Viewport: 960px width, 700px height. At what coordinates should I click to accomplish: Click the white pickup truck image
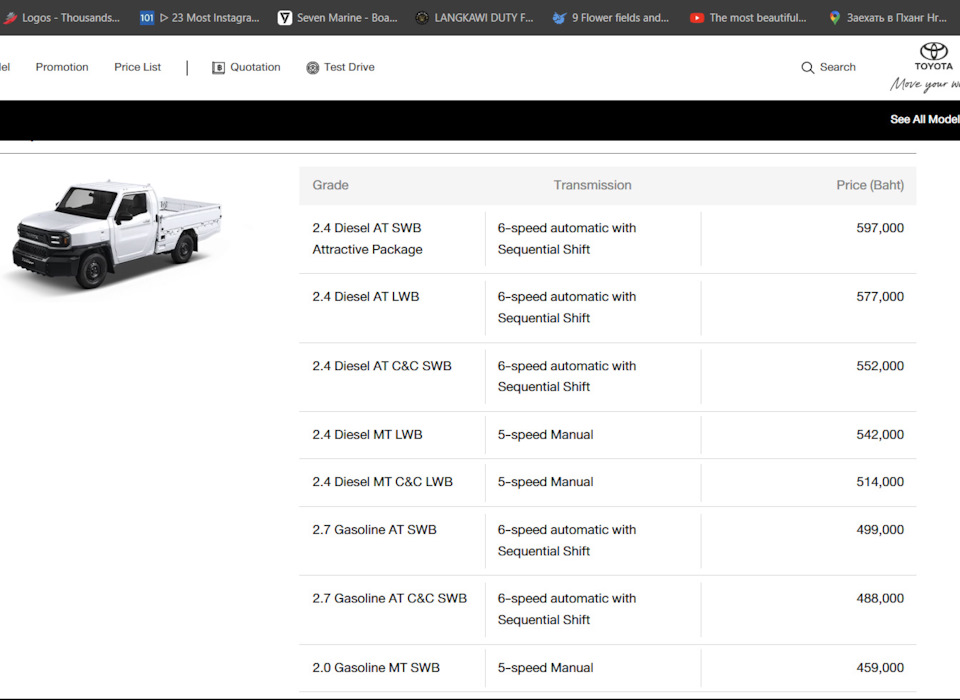point(118,234)
